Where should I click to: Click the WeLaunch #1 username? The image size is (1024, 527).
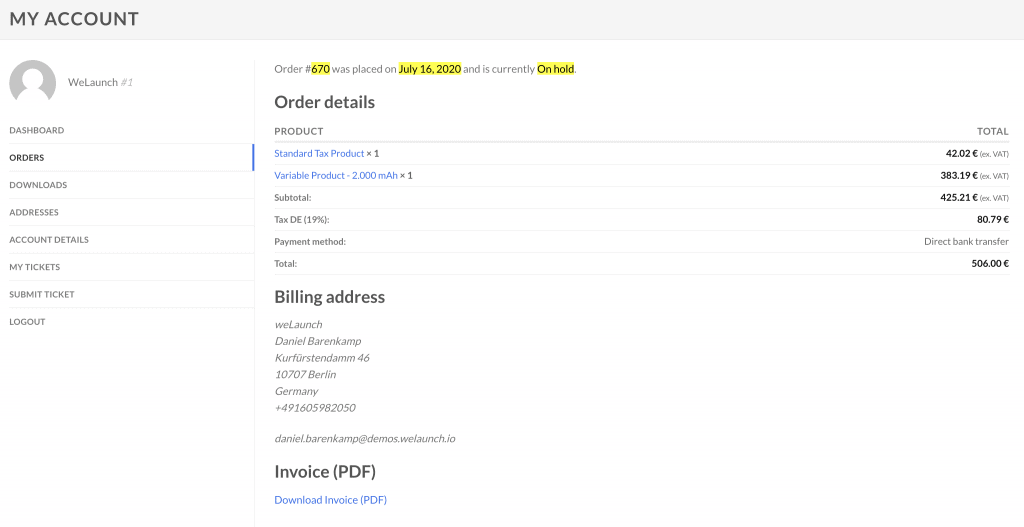click(101, 82)
